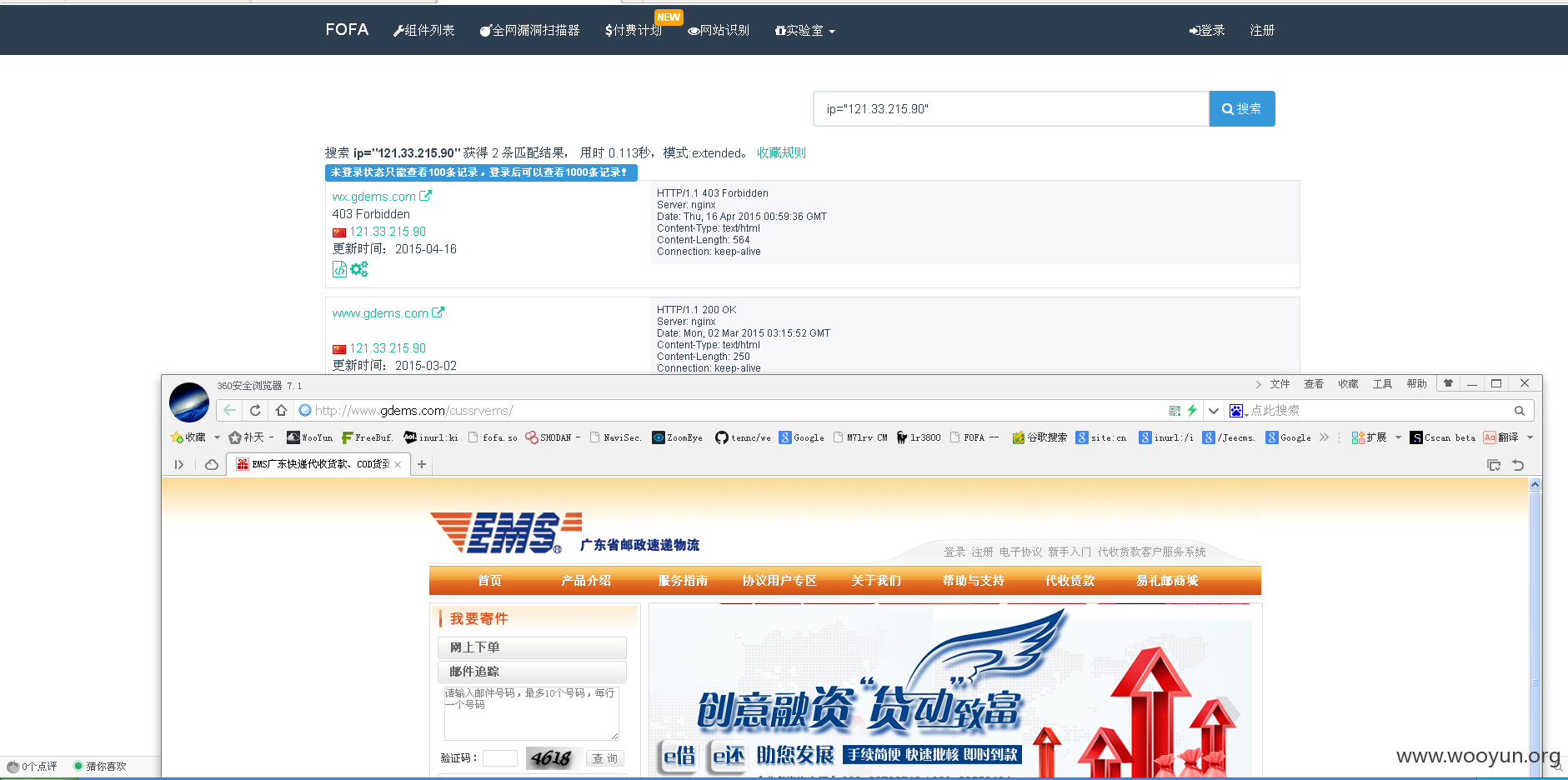Open the site:cn Google bookmark
The height and width of the screenshot is (780, 1568).
point(1101,437)
